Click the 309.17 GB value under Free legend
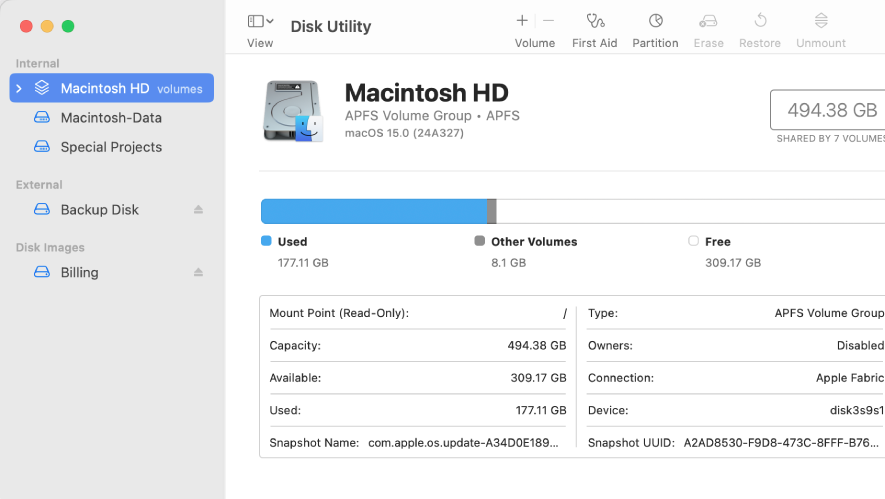The height and width of the screenshot is (499, 885). tap(733, 262)
